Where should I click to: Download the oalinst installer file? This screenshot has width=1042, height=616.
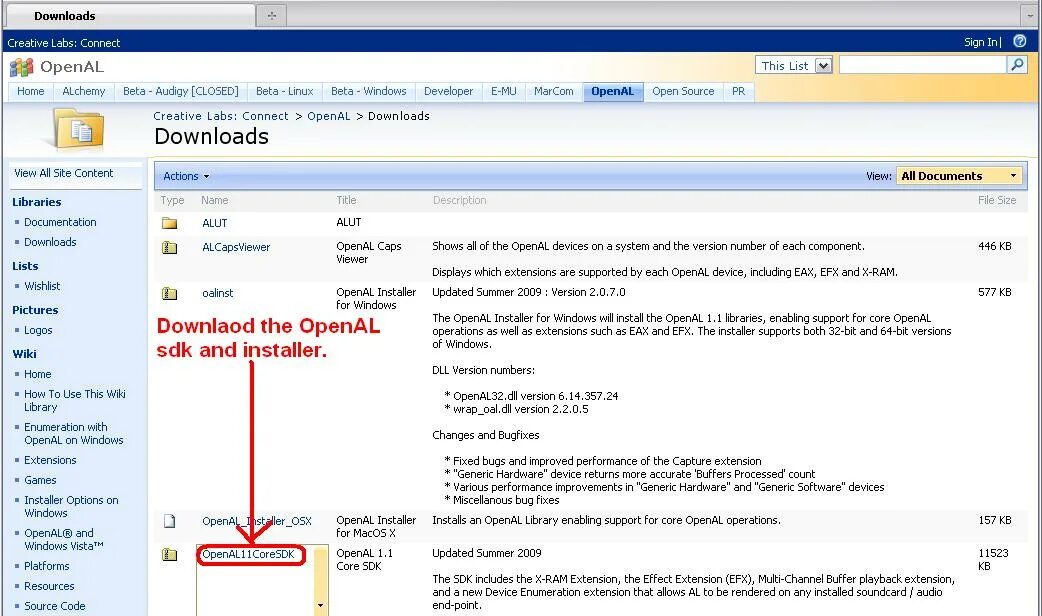(218, 293)
